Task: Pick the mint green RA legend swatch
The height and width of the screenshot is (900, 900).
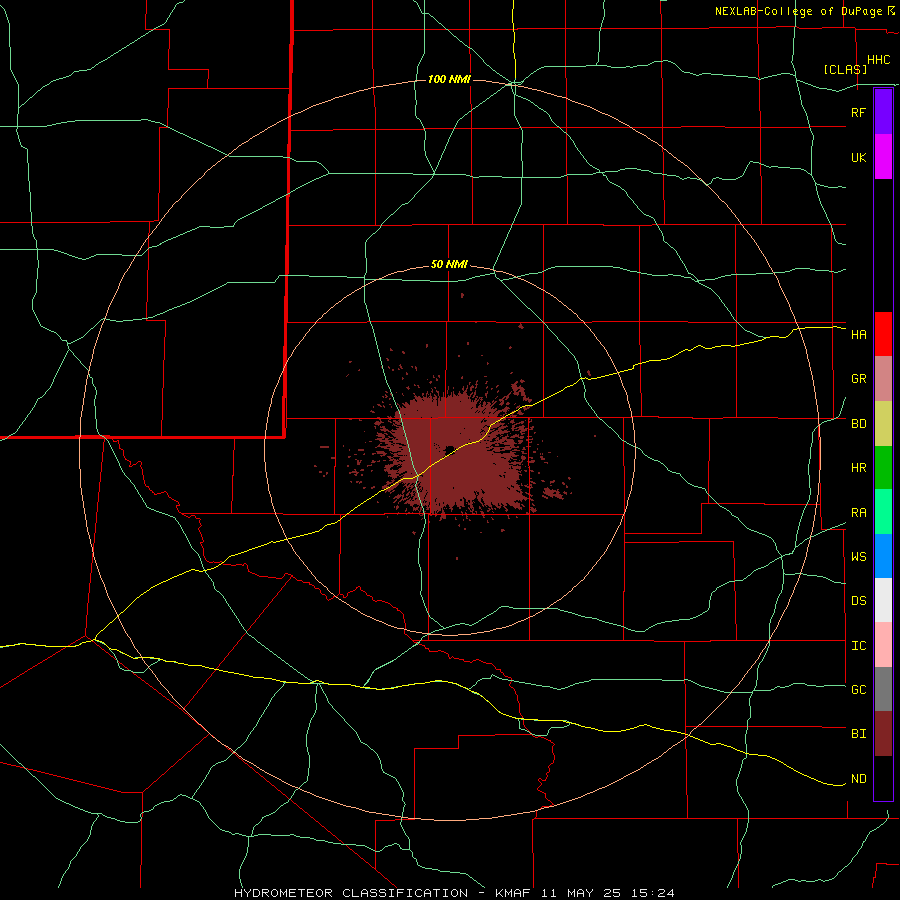Action: (x=883, y=512)
